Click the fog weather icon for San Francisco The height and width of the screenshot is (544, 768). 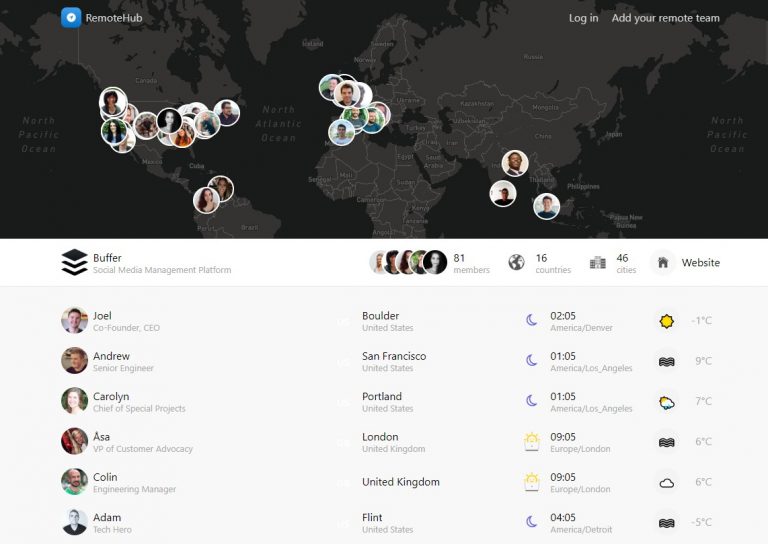coord(667,361)
